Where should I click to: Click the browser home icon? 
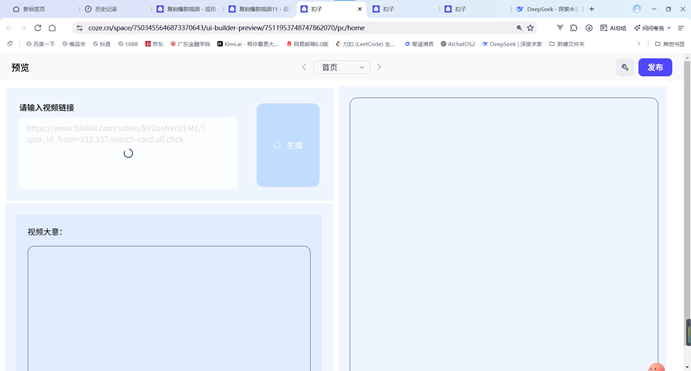(52, 28)
